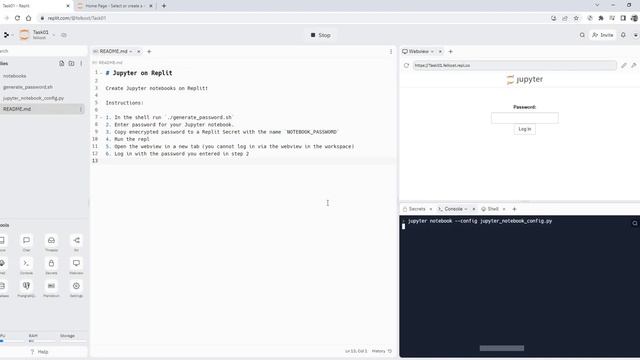Click the Jupyter Password input field
Image resolution: width=640 pixels, height=360 pixels.
pos(524,118)
